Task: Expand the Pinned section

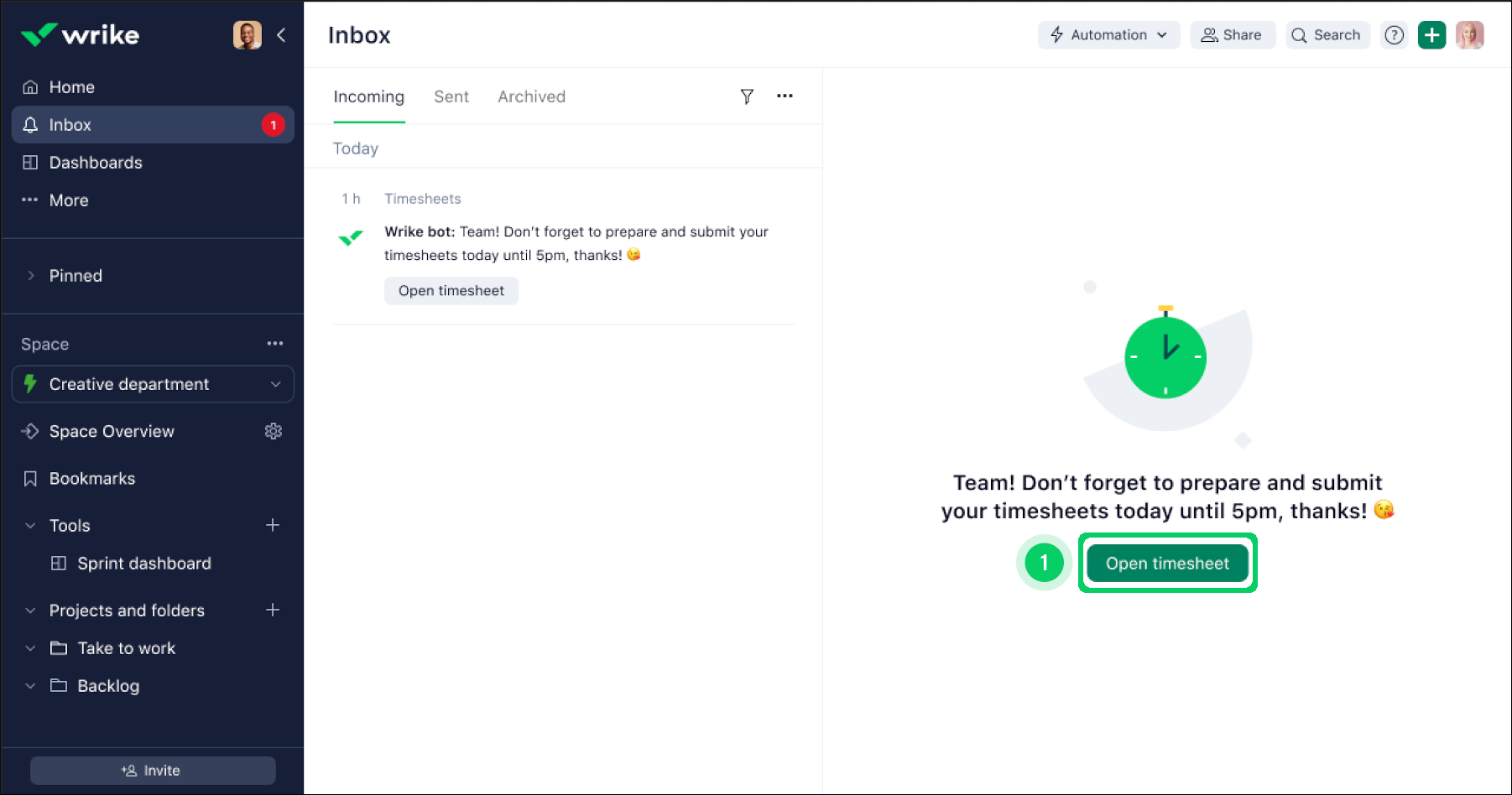Action: pyautogui.click(x=31, y=276)
